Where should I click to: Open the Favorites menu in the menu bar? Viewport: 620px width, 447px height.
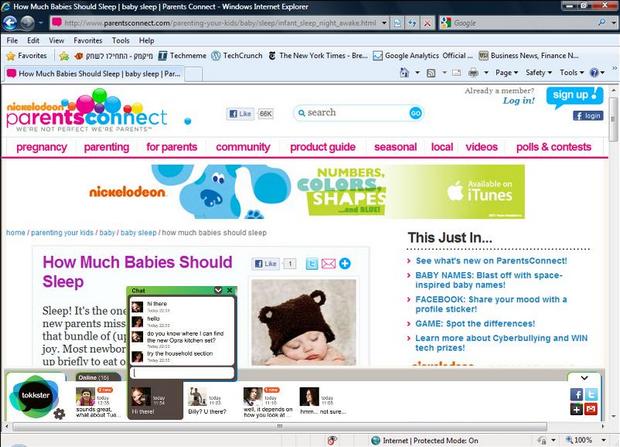click(x=87, y=41)
